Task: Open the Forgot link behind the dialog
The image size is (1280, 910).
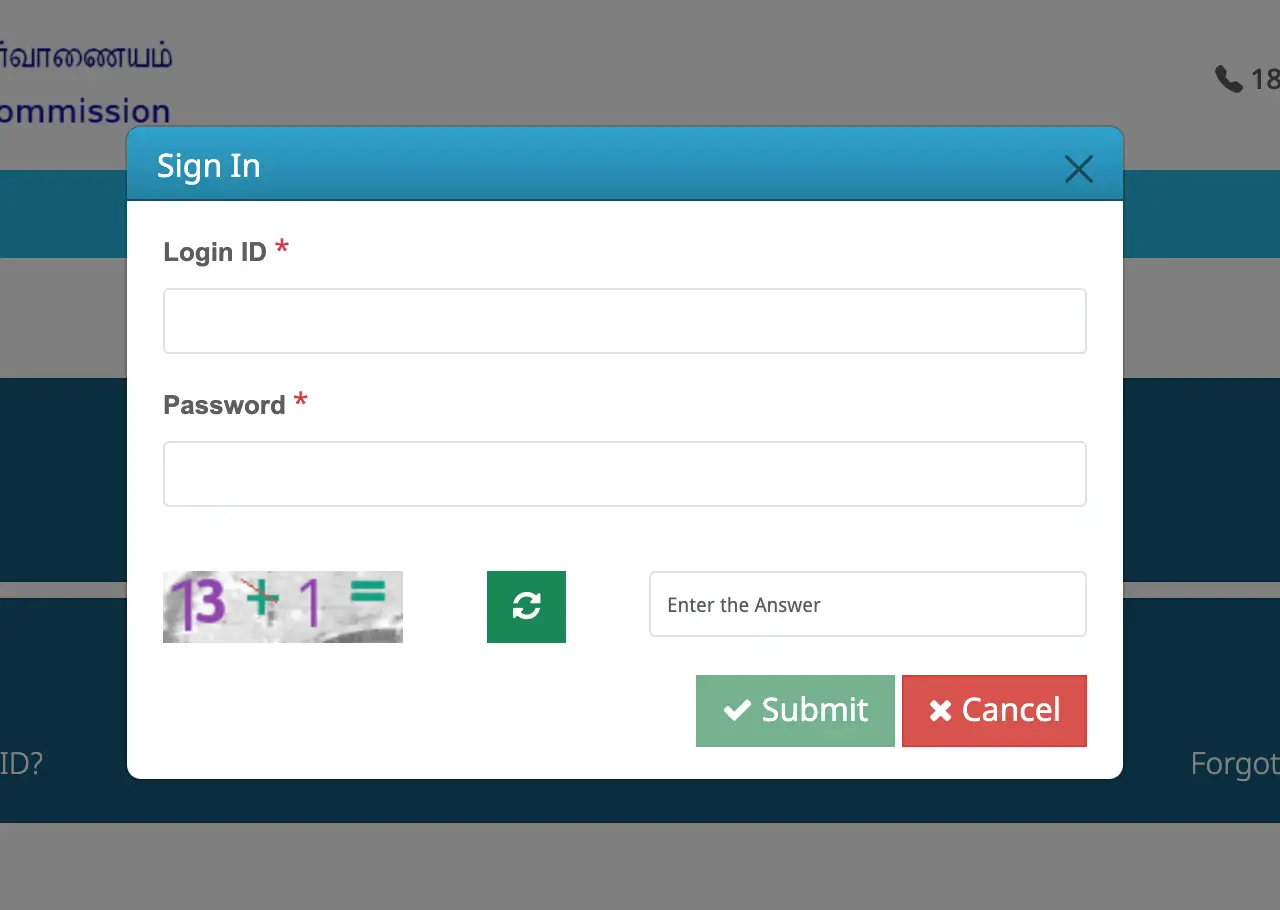Action: [1235, 764]
